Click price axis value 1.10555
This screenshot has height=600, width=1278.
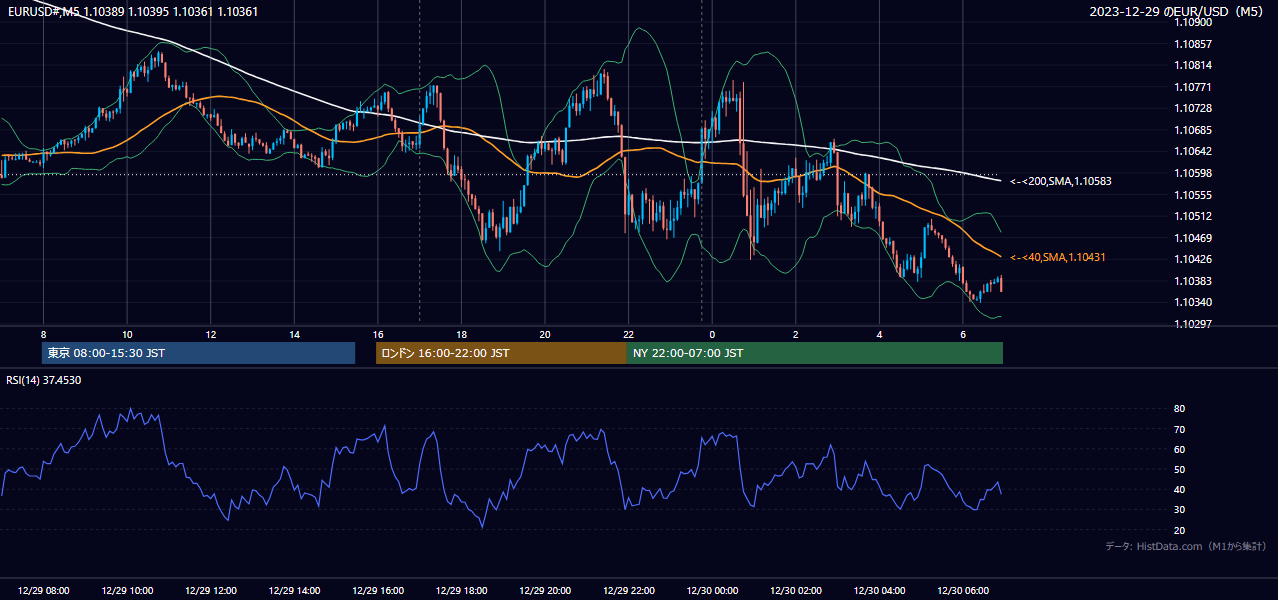coord(1194,195)
